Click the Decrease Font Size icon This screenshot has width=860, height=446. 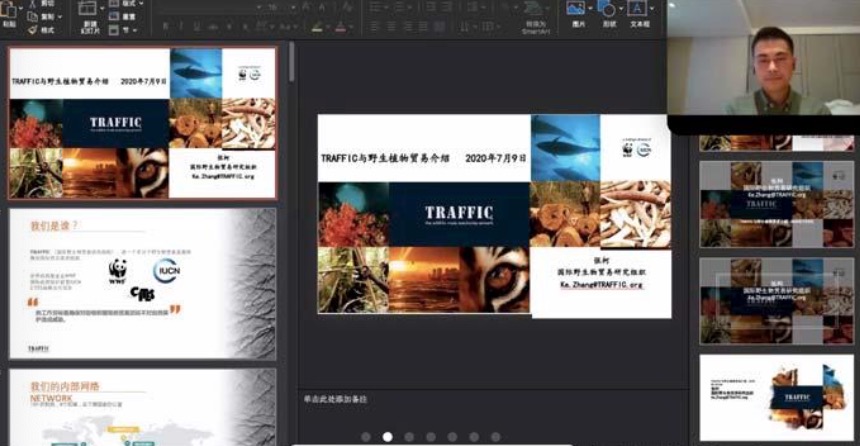click(x=322, y=7)
